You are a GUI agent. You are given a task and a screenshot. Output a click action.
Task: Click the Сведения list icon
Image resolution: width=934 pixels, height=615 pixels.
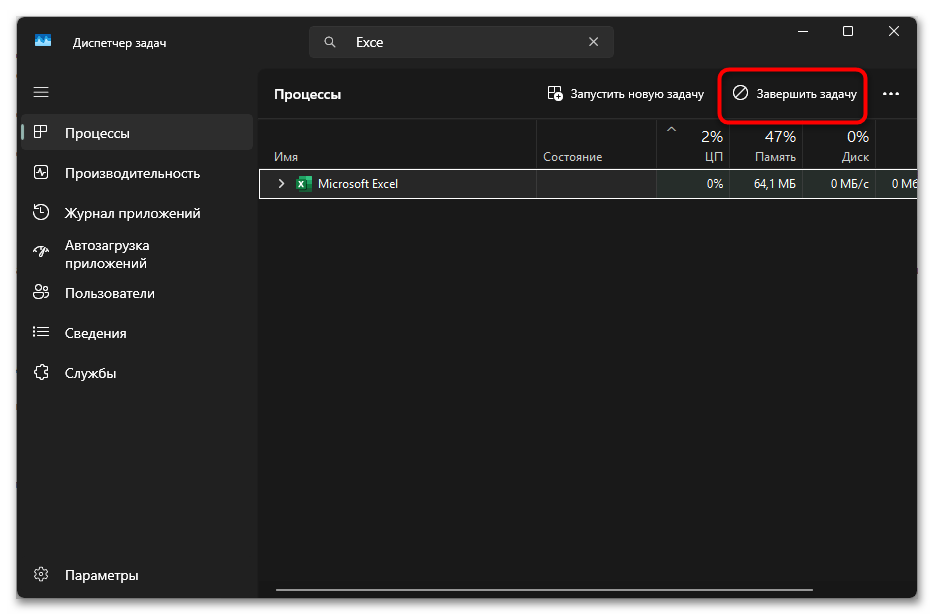(41, 333)
